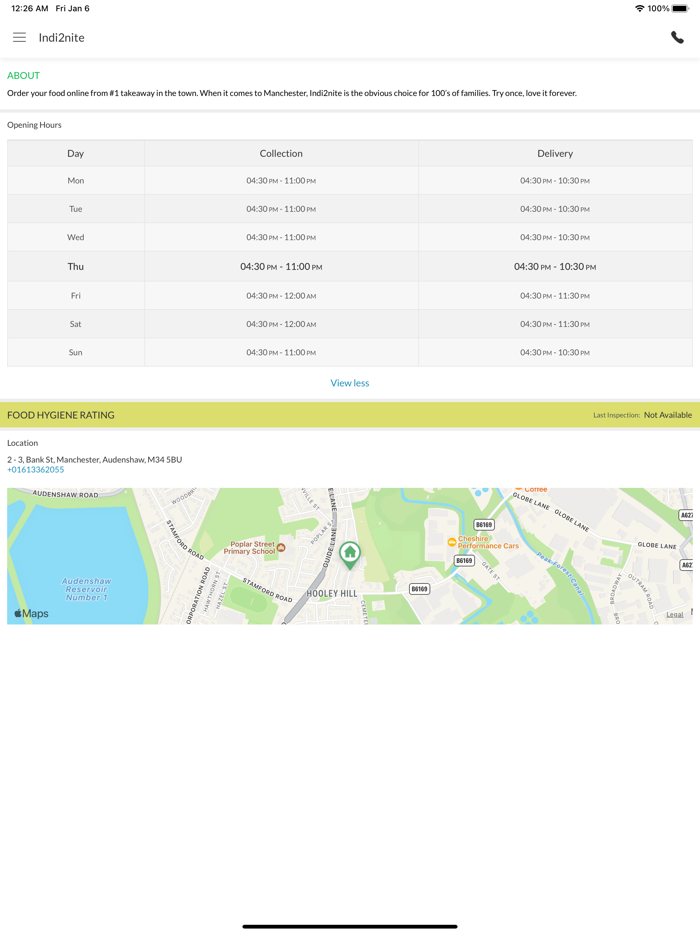Select the Delivery column header

tap(555, 153)
